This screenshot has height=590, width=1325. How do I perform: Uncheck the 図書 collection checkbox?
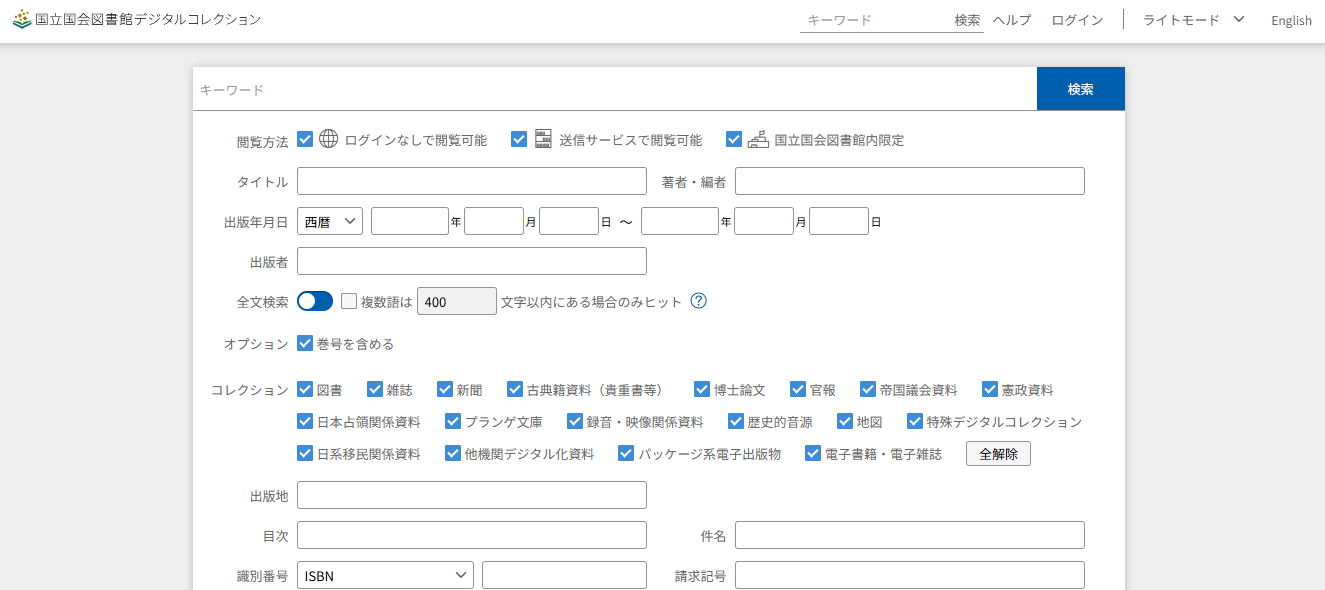coord(306,389)
